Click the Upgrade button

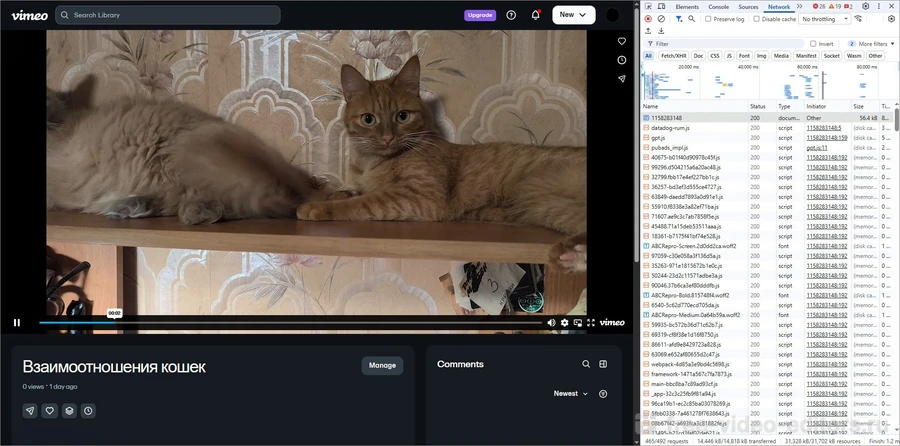(480, 15)
